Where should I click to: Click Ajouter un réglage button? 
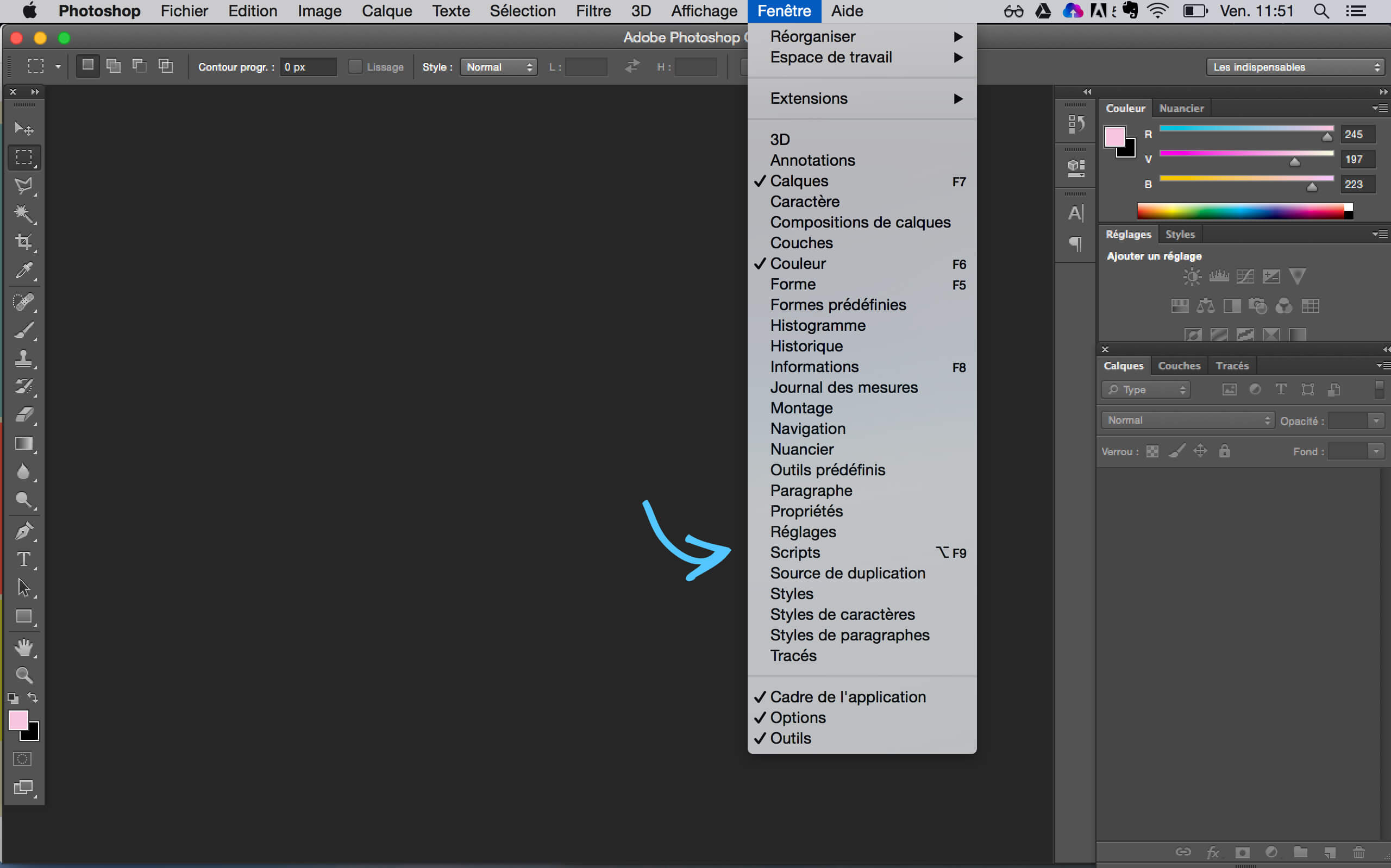1153,255
